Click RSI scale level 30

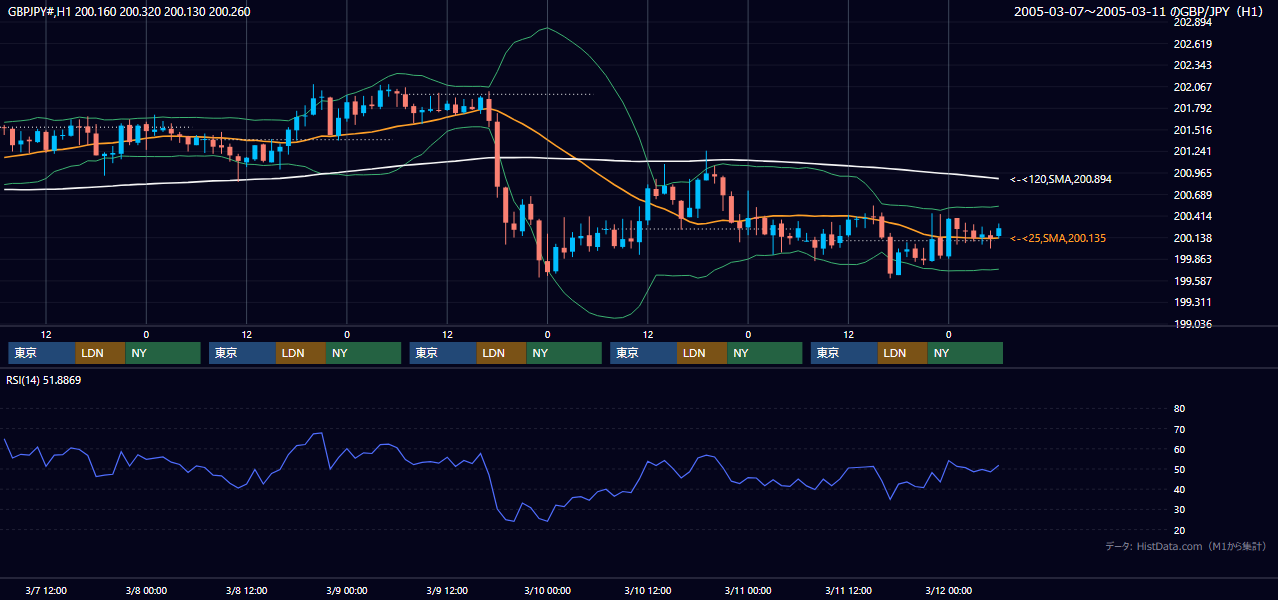pos(1179,510)
